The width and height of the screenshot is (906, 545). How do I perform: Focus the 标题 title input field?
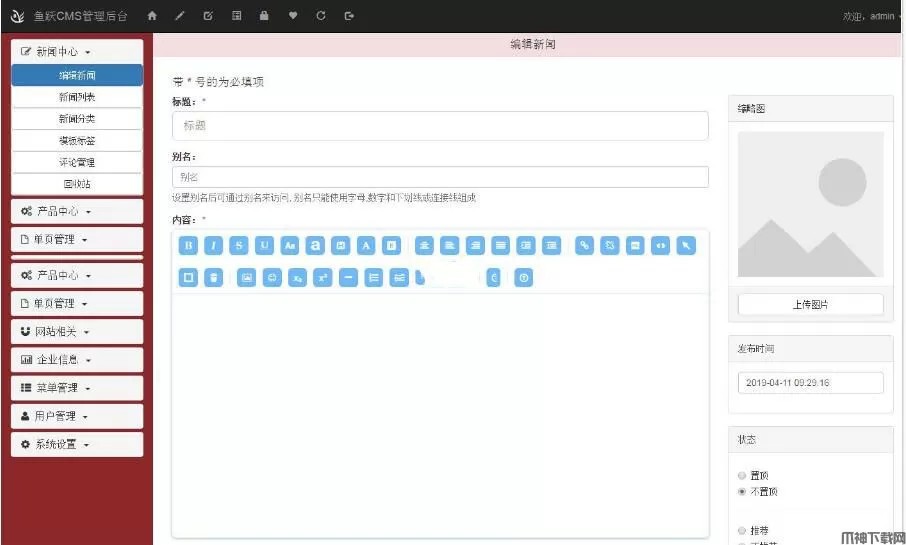click(x=440, y=125)
